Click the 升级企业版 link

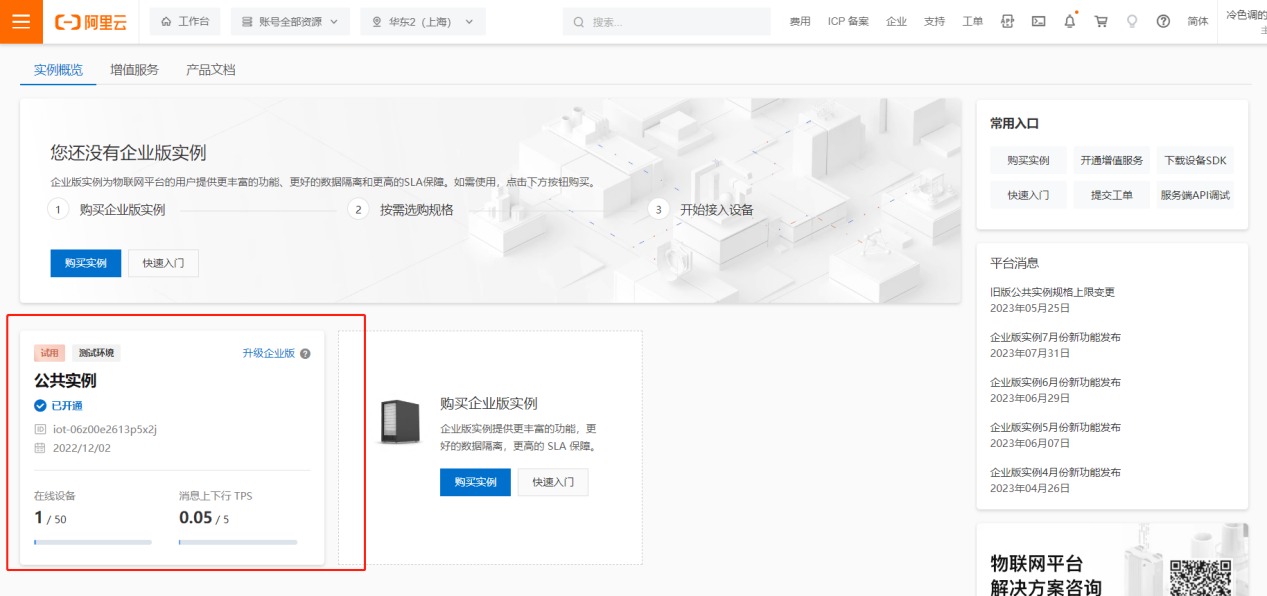pyautogui.click(x=268, y=354)
